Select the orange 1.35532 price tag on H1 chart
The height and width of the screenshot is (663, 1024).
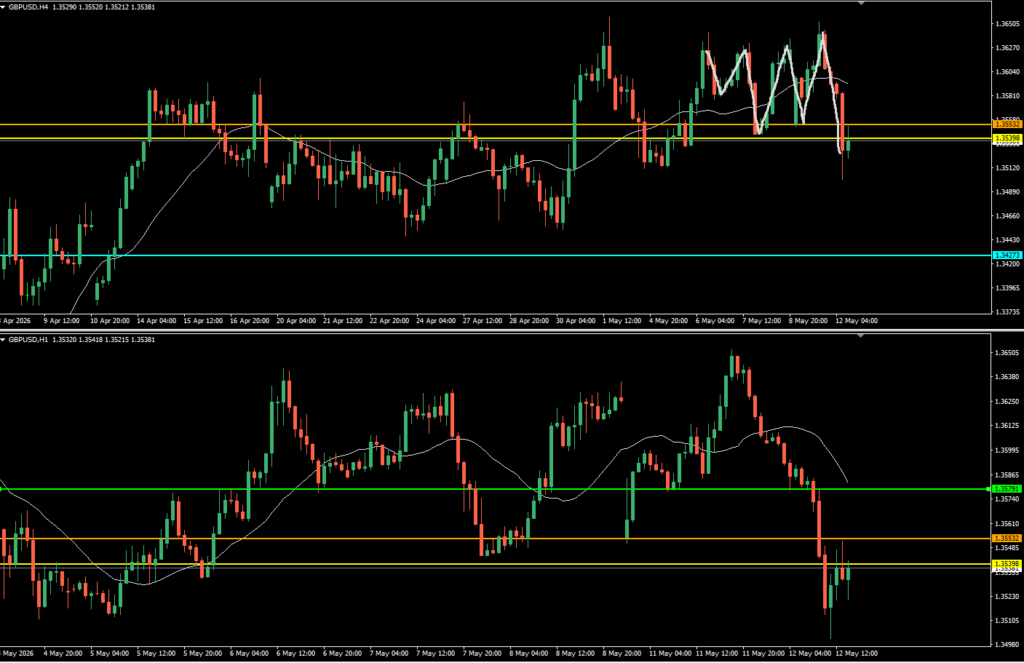click(x=1007, y=538)
